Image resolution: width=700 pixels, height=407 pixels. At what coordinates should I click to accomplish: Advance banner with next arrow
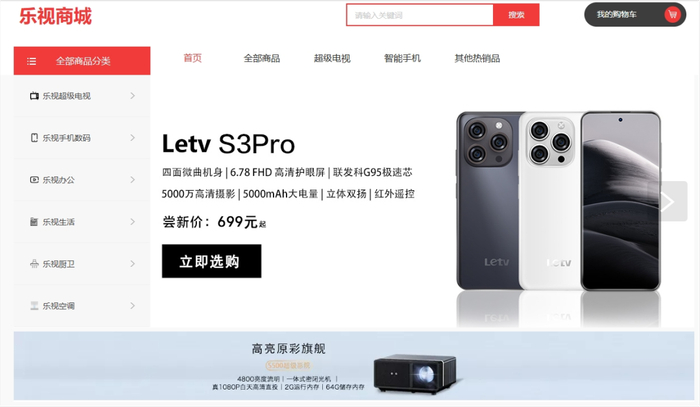point(668,201)
